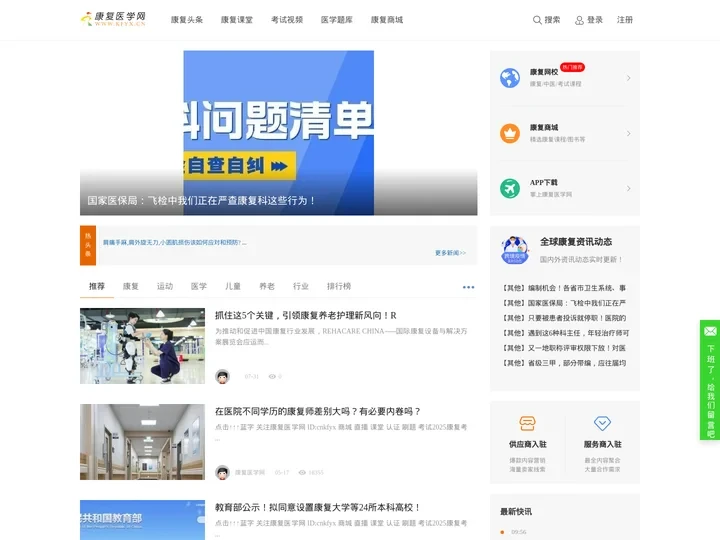Open 康复头条 in the top navigation

coord(187,20)
